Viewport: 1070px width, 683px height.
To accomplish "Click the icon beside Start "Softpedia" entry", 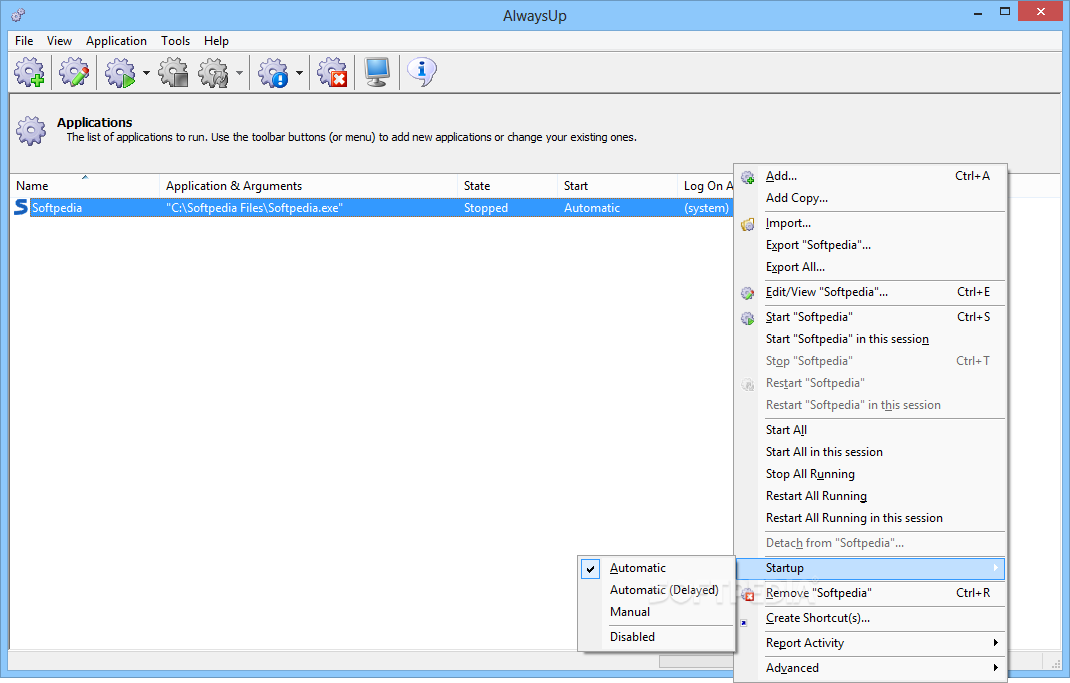I will tap(748, 318).
